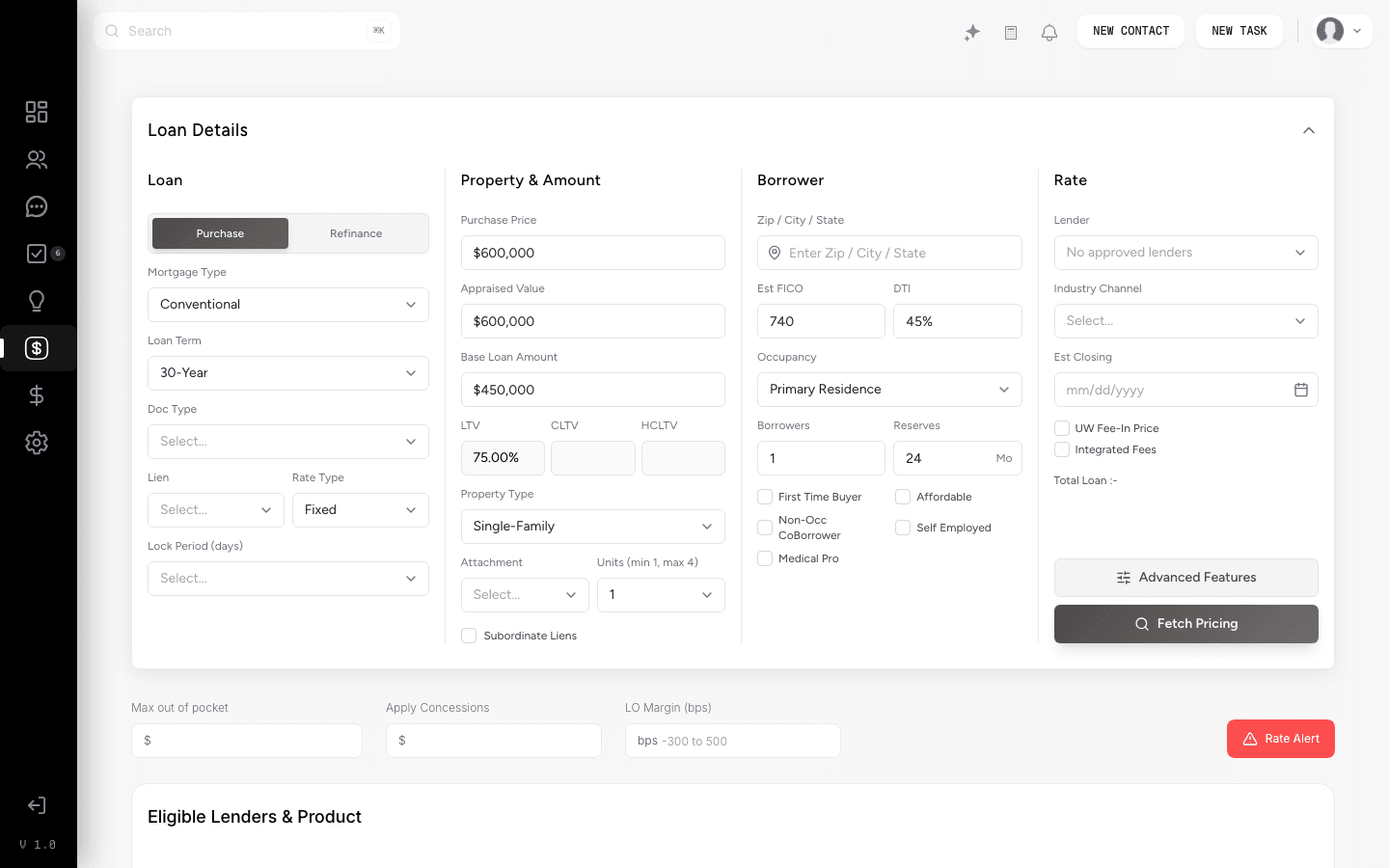Tick the Self Employed checkbox
Screen dimensions: 1389x868
click(903, 528)
